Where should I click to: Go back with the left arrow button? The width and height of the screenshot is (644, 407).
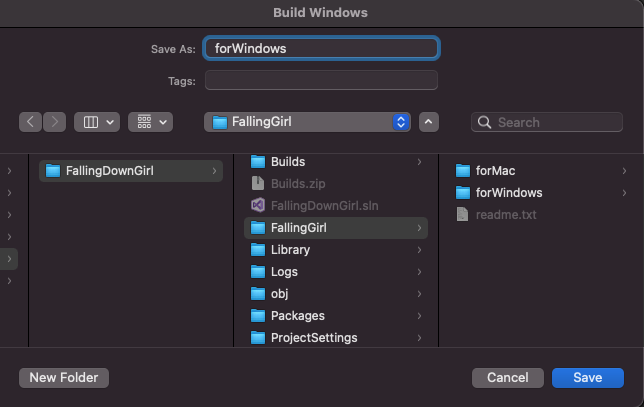click(x=30, y=122)
